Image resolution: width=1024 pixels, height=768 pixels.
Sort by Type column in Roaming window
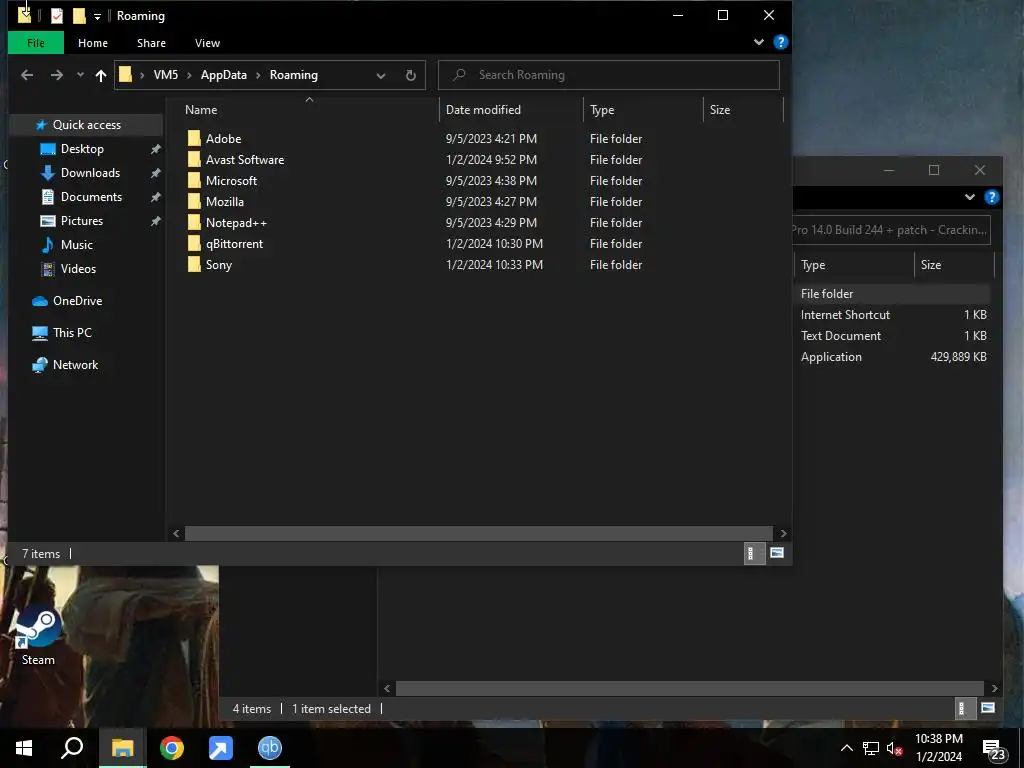602,110
